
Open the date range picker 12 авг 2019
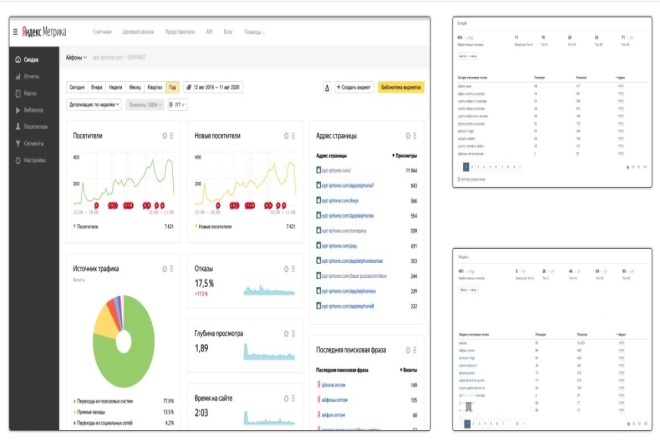pyautogui.click(x=213, y=87)
